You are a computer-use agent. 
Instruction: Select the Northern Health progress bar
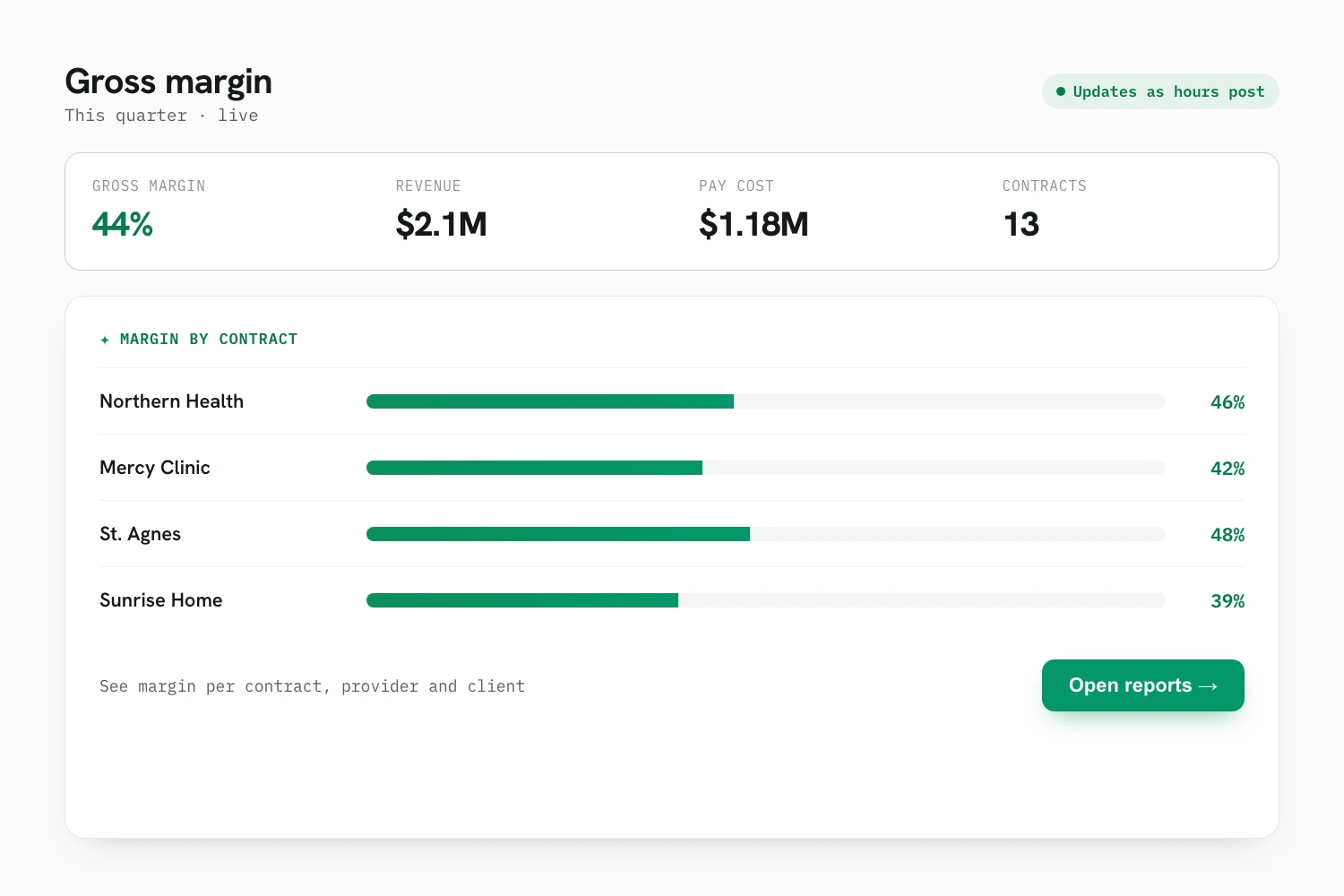pos(766,401)
